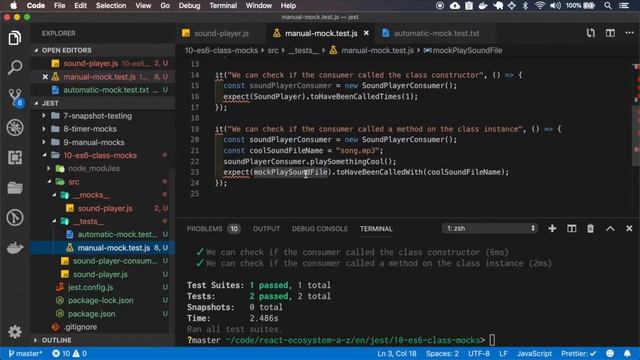
Task: Kill the terminal with the trash icon
Action: (590, 229)
